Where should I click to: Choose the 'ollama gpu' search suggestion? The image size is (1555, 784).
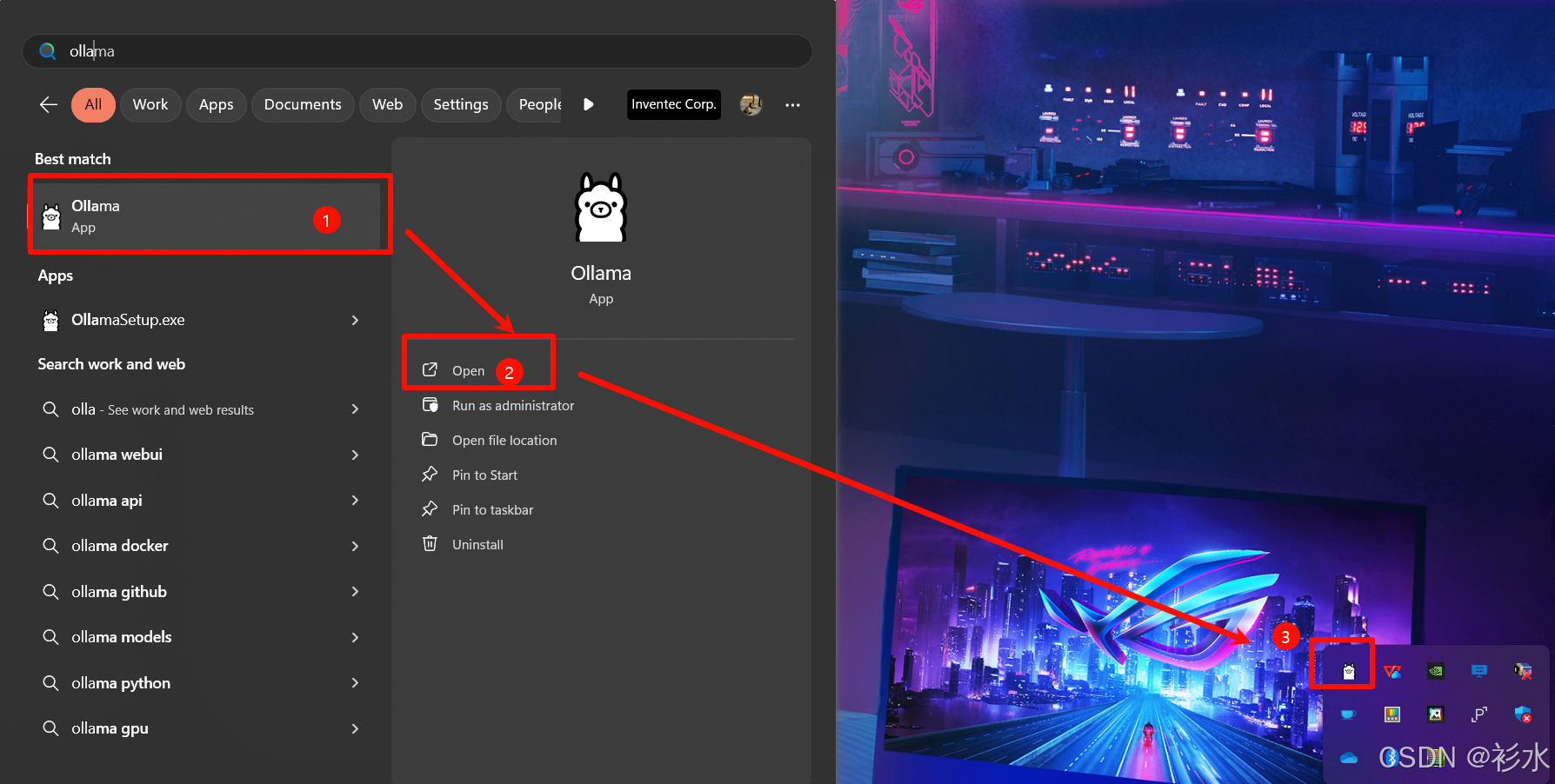110,728
